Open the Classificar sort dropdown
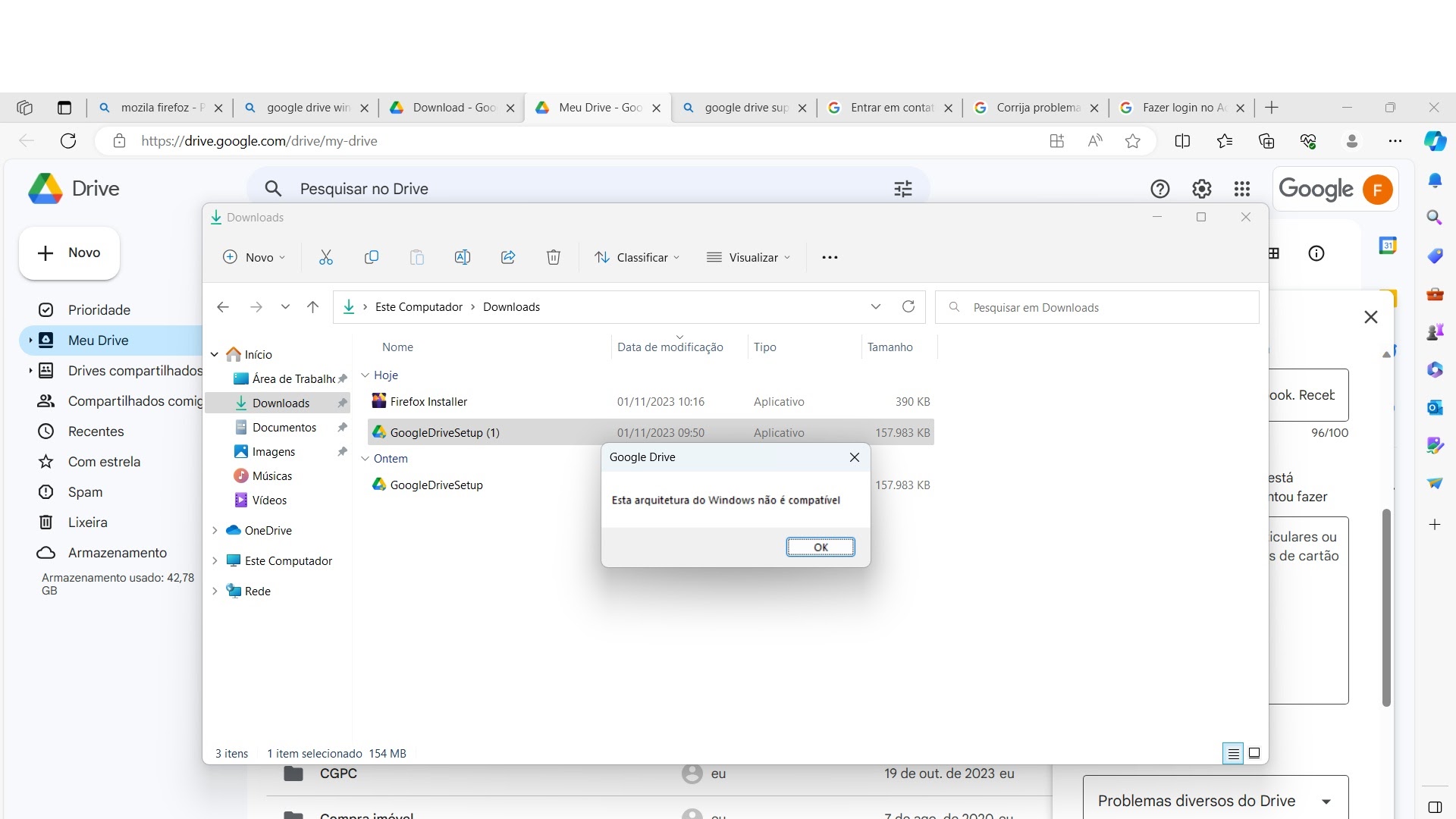This screenshot has width=1456, height=819. [x=637, y=258]
